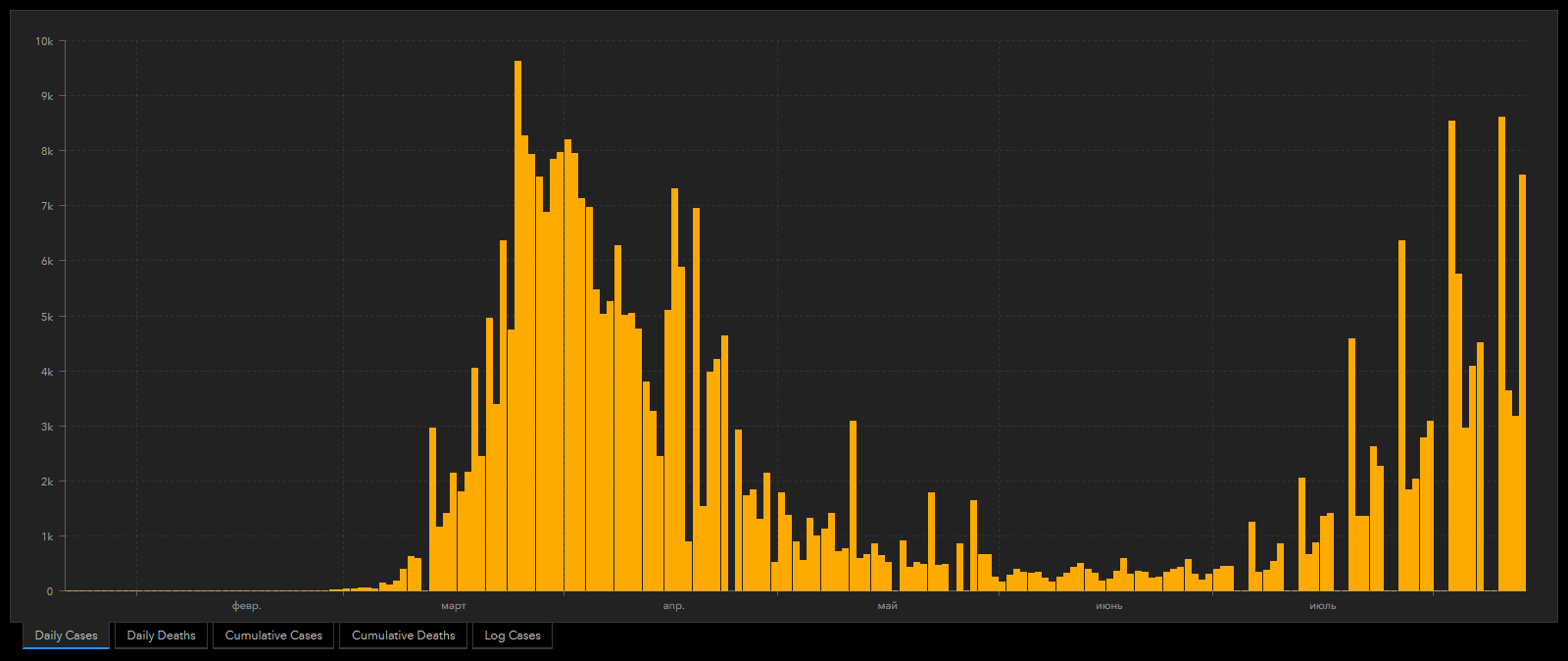Click the март month axis label

pyautogui.click(x=454, y=606)
